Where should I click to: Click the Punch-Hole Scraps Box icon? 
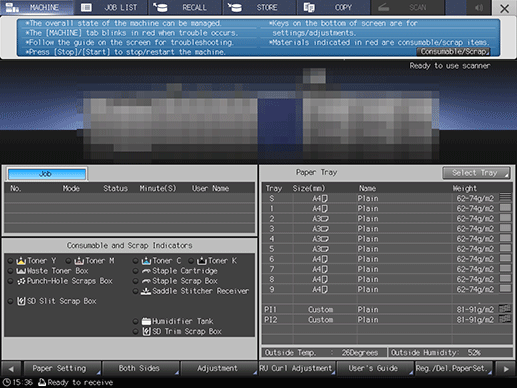pyautogui.click(x=21, y=281)
